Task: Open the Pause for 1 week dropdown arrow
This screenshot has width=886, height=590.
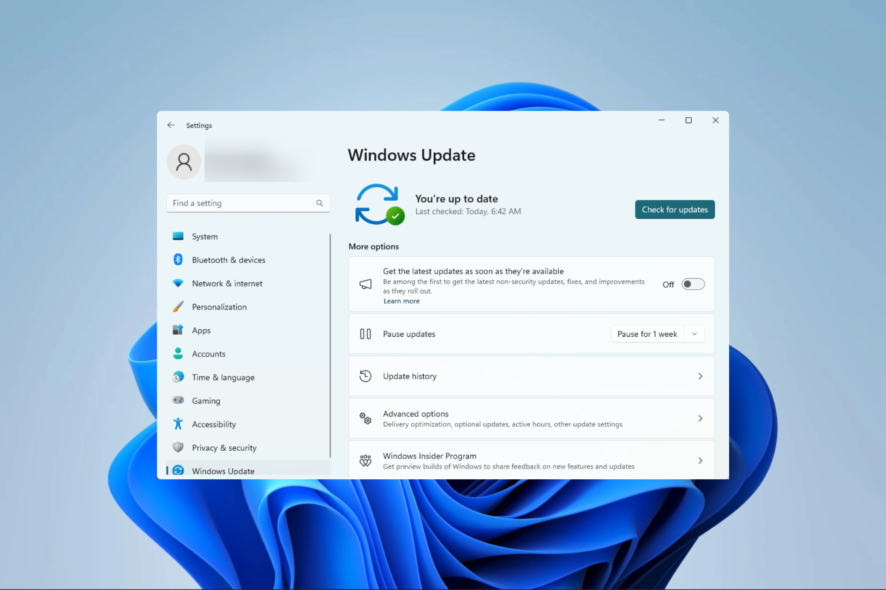Action: tap(694, 334)
